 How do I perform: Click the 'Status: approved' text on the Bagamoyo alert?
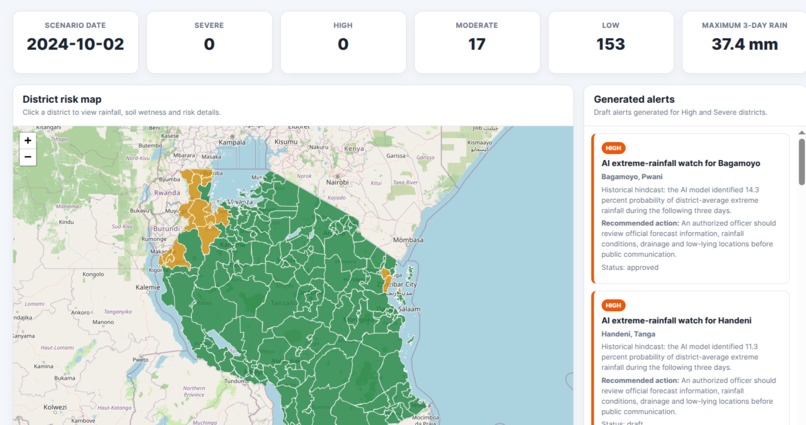pos(630,267)
